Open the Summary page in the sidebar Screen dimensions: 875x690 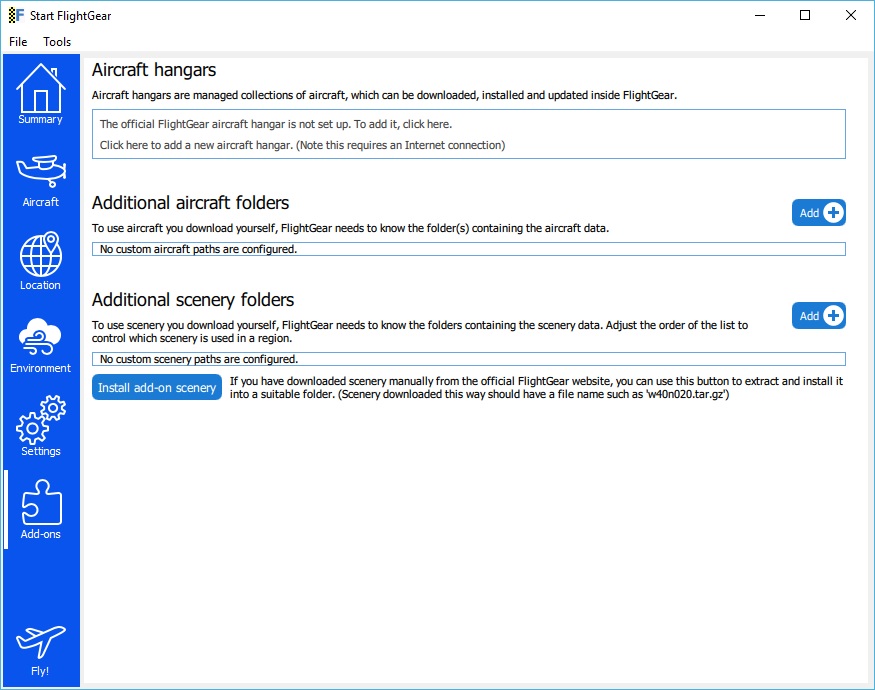click(40, 94)
